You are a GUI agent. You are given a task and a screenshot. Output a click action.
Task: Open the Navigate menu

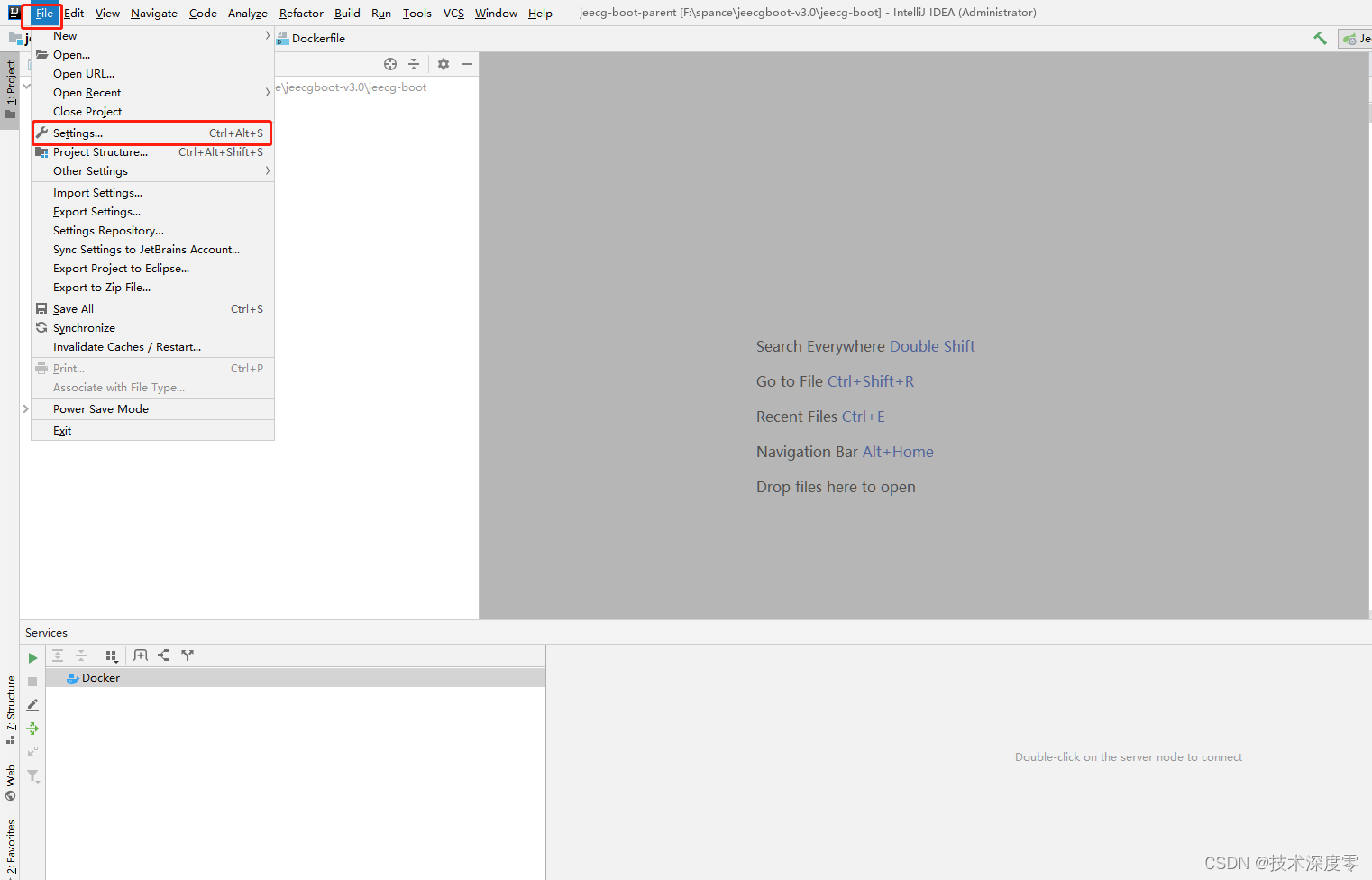(x=154, y=14)
